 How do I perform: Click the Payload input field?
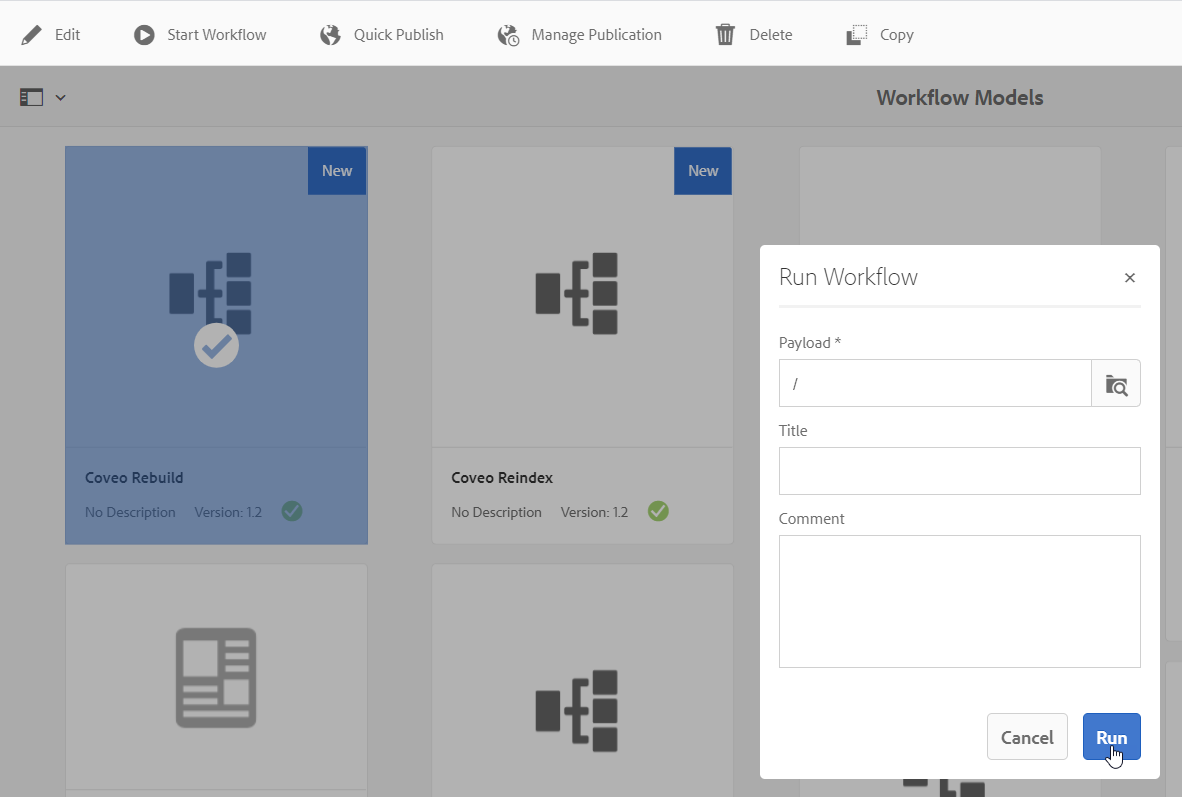click(x=935, y=383)
